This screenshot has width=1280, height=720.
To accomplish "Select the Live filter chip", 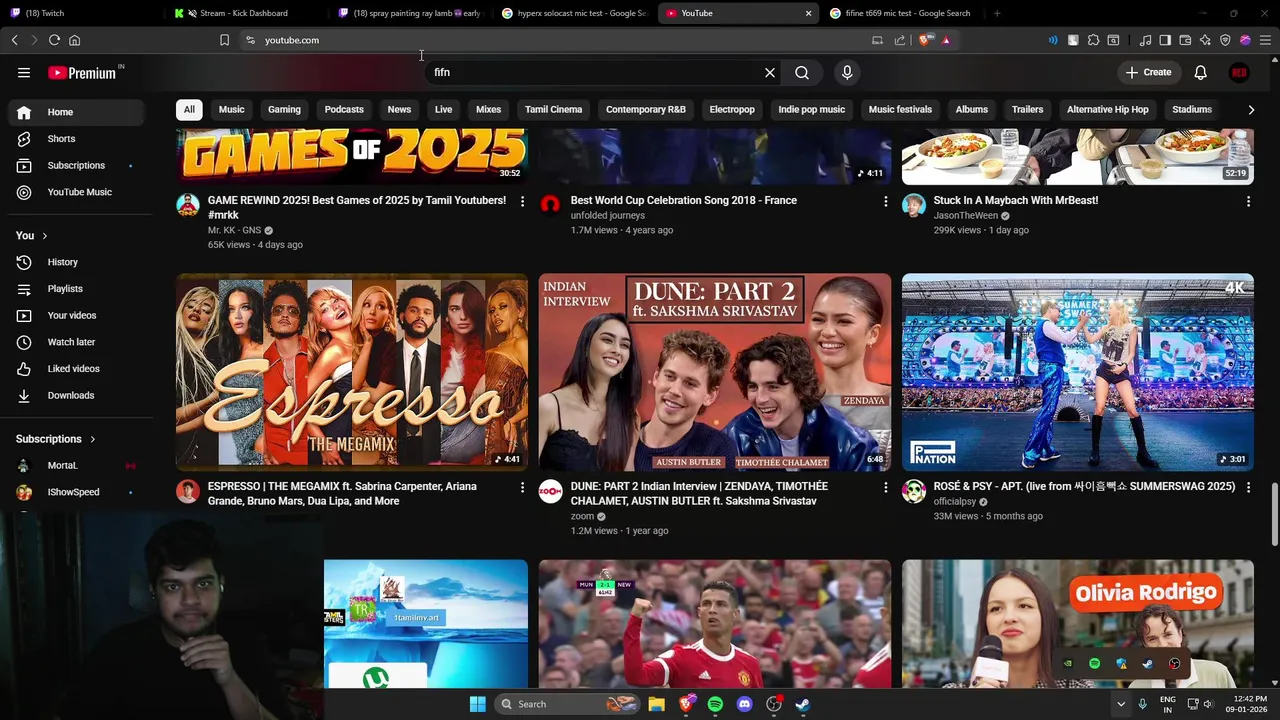I will point(443,110).
